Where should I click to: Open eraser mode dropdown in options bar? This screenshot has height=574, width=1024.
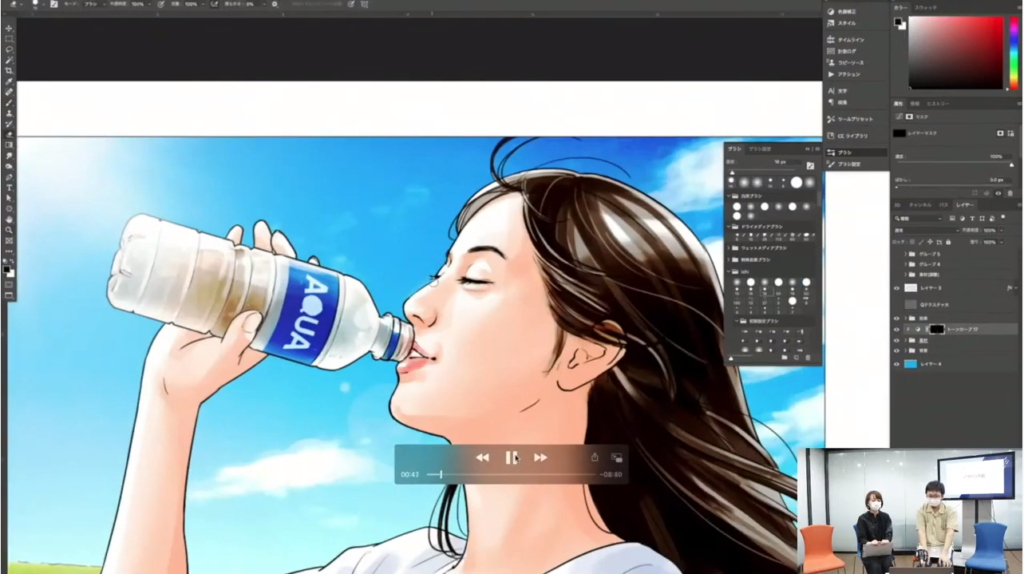[x=93, y=5]
